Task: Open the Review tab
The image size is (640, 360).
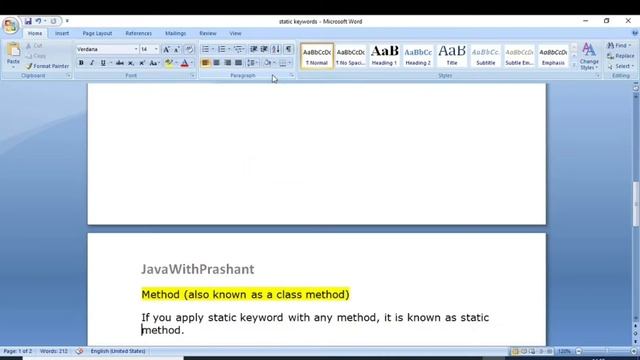Action: (x=208, y=33)
